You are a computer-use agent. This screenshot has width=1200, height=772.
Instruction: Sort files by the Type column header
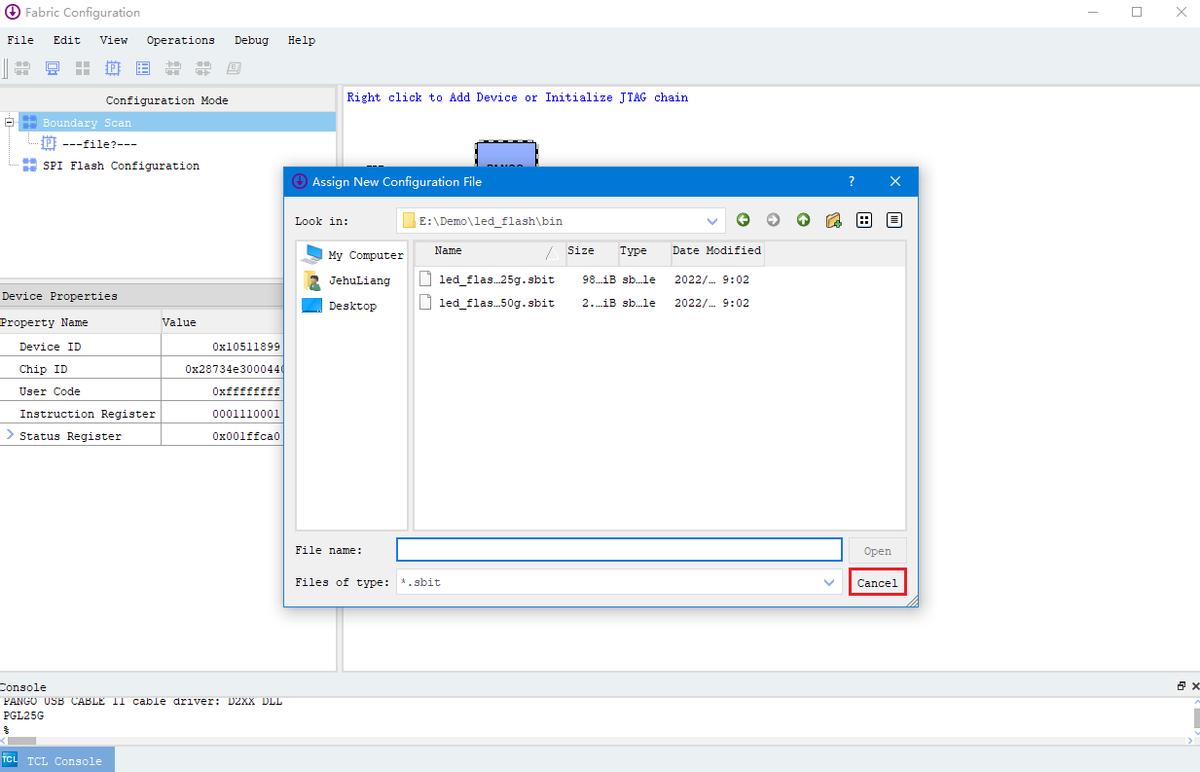[643, 251]
